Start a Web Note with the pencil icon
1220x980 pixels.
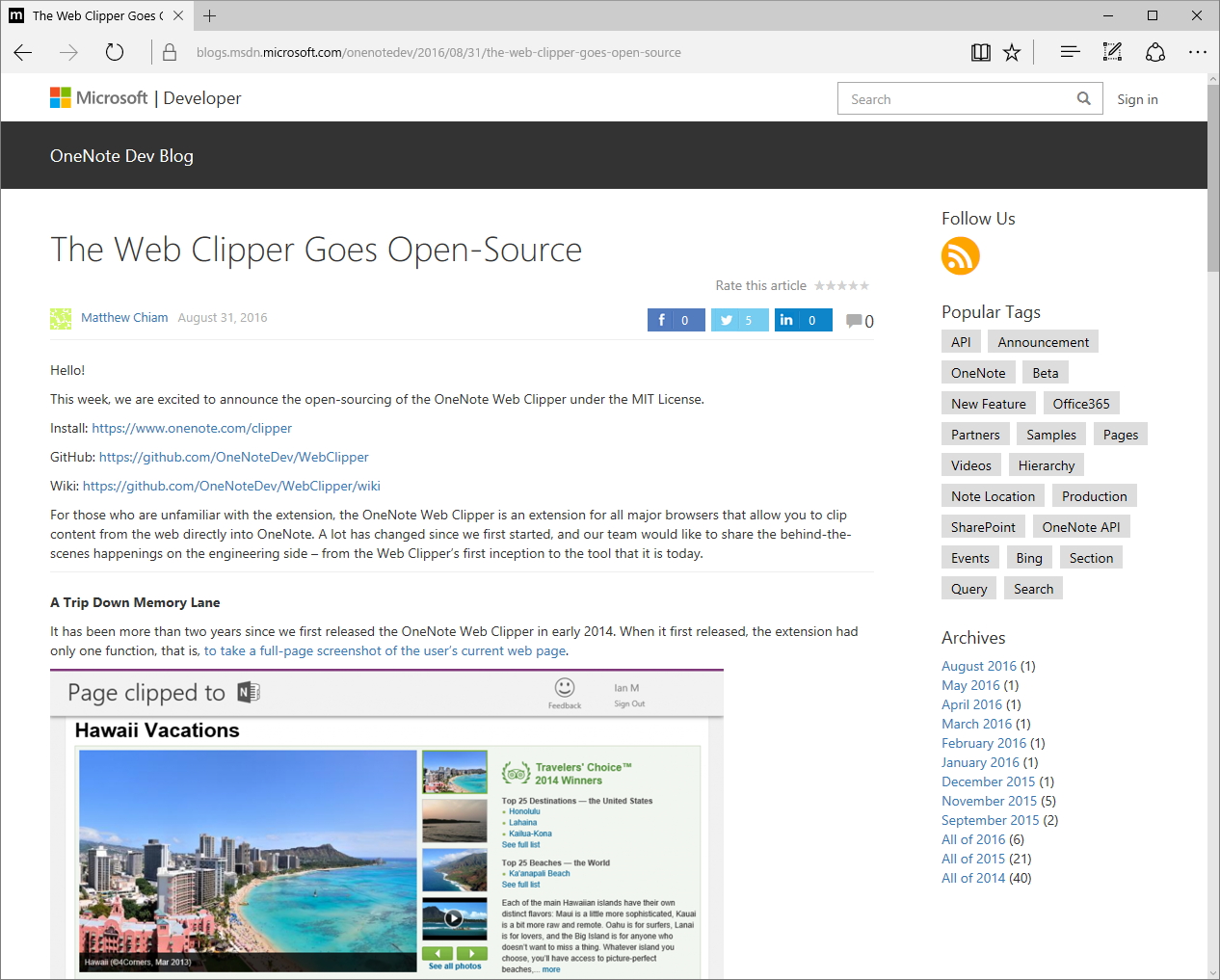click(1112, 52)
